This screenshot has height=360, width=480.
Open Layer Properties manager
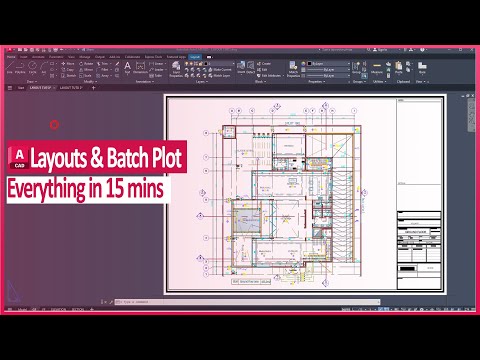tap(176, 69)
